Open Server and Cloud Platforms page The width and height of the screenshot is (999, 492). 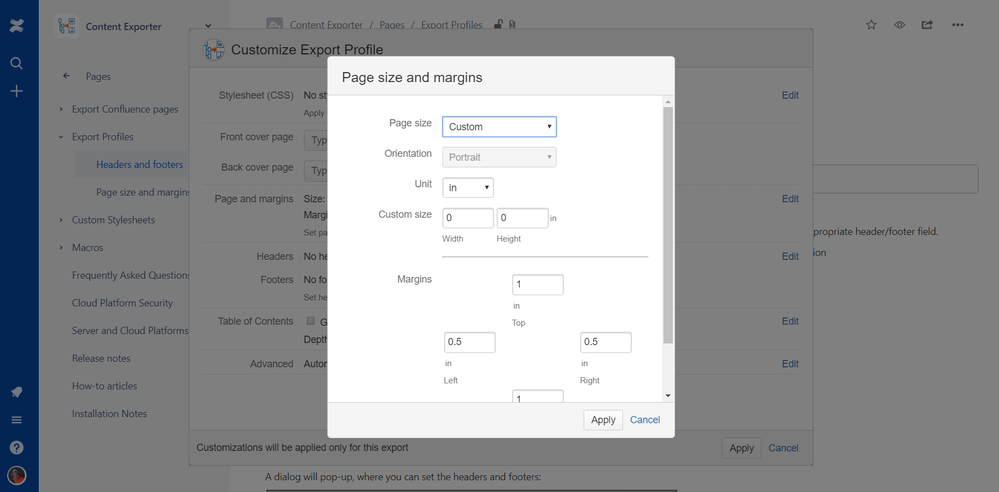130,331
